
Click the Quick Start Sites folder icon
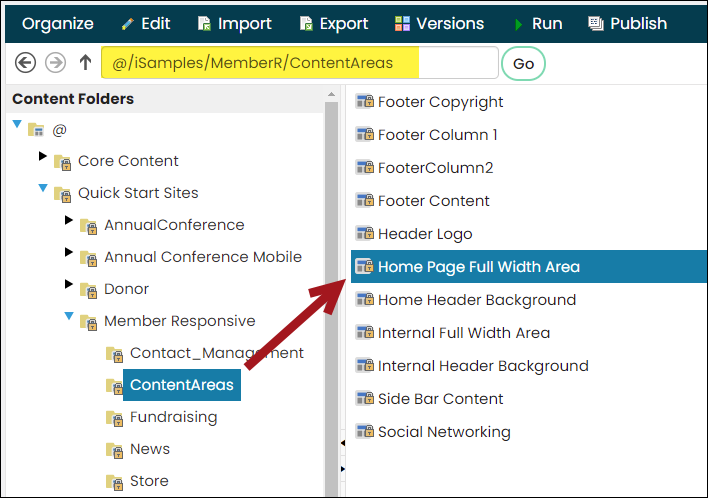click(62, 194)
